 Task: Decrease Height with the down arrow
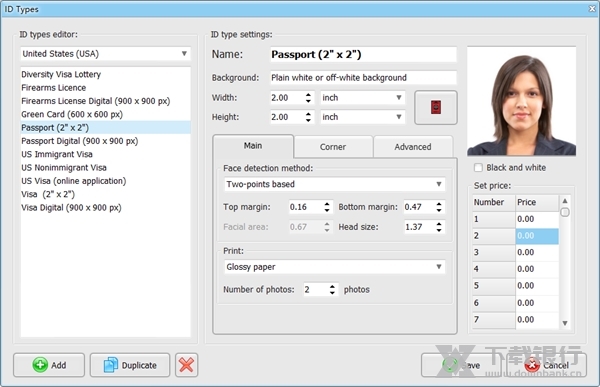[308, 120]
